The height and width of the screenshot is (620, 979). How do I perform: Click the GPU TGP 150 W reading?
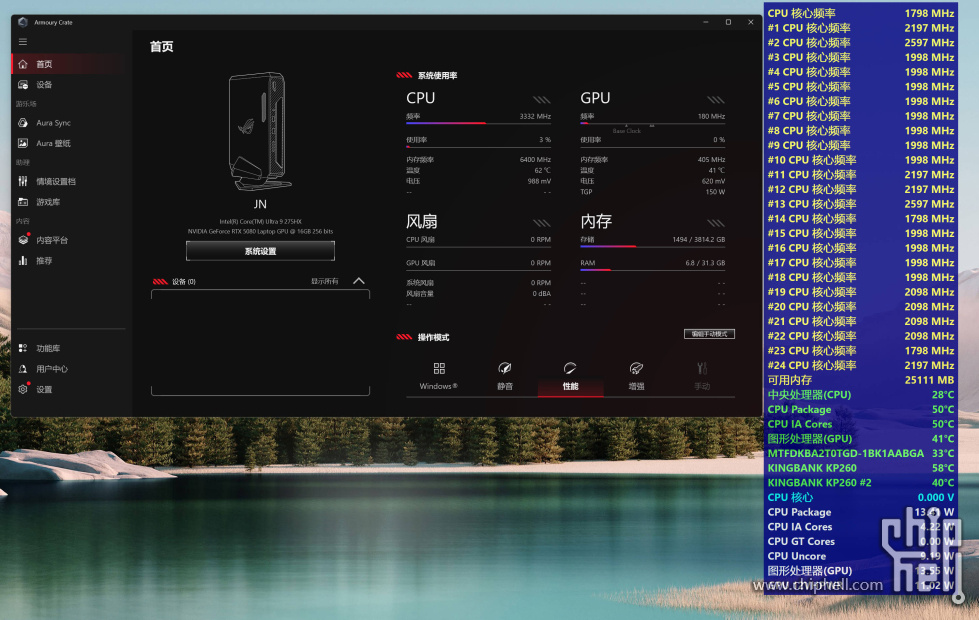pyautogui.click(x=652, y=192)
